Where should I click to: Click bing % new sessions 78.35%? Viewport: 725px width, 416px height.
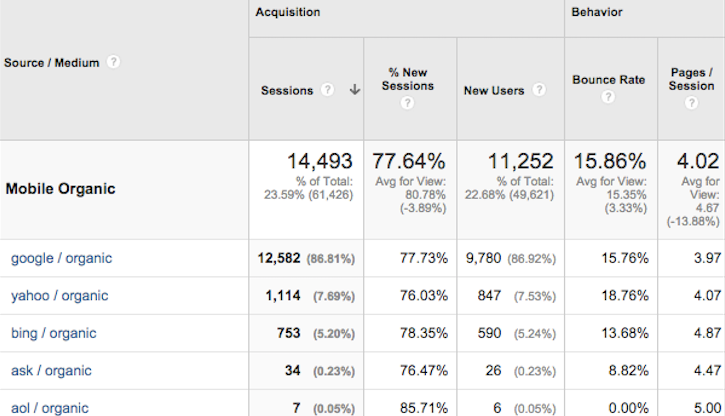(424, 333)
